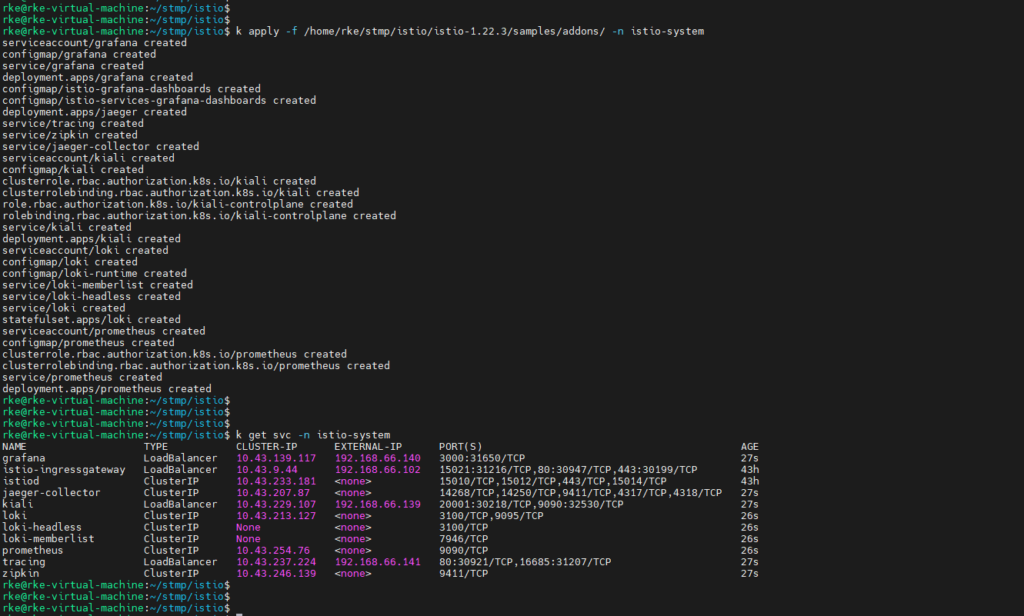
Task: Click 'serviceaccount/prometheus created' line
Action: pos(104,331)
